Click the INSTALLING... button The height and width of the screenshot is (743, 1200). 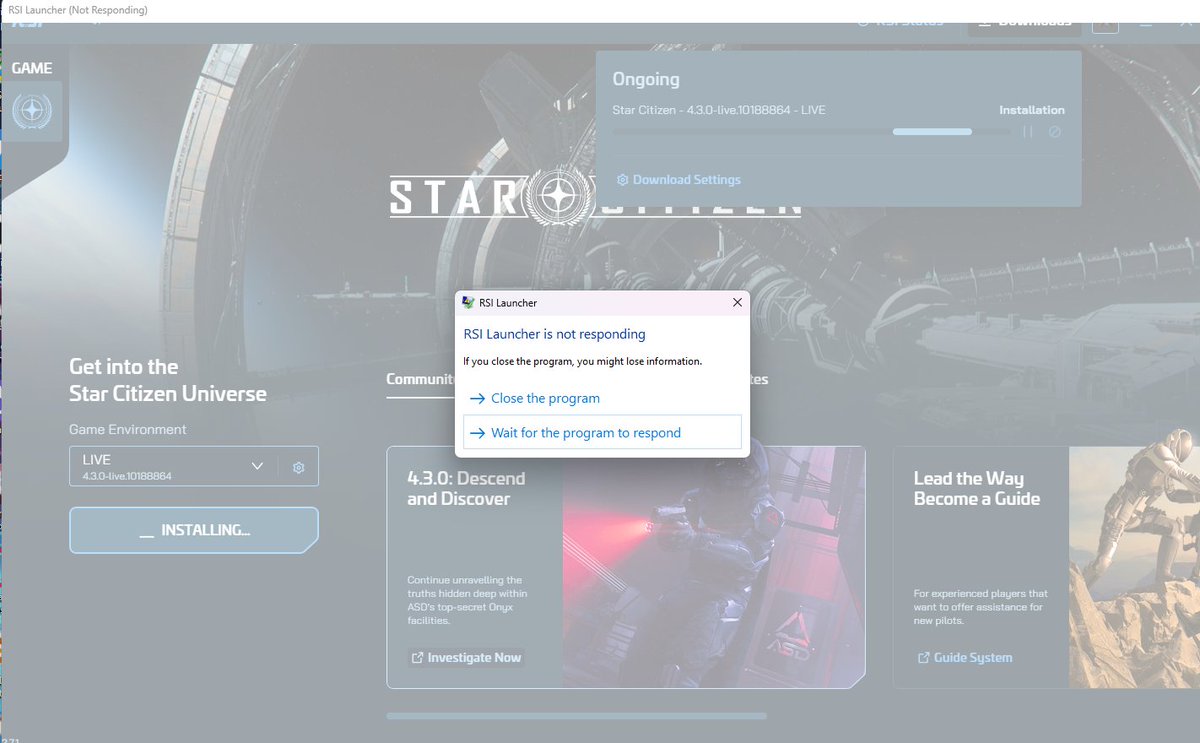point(194,530)
